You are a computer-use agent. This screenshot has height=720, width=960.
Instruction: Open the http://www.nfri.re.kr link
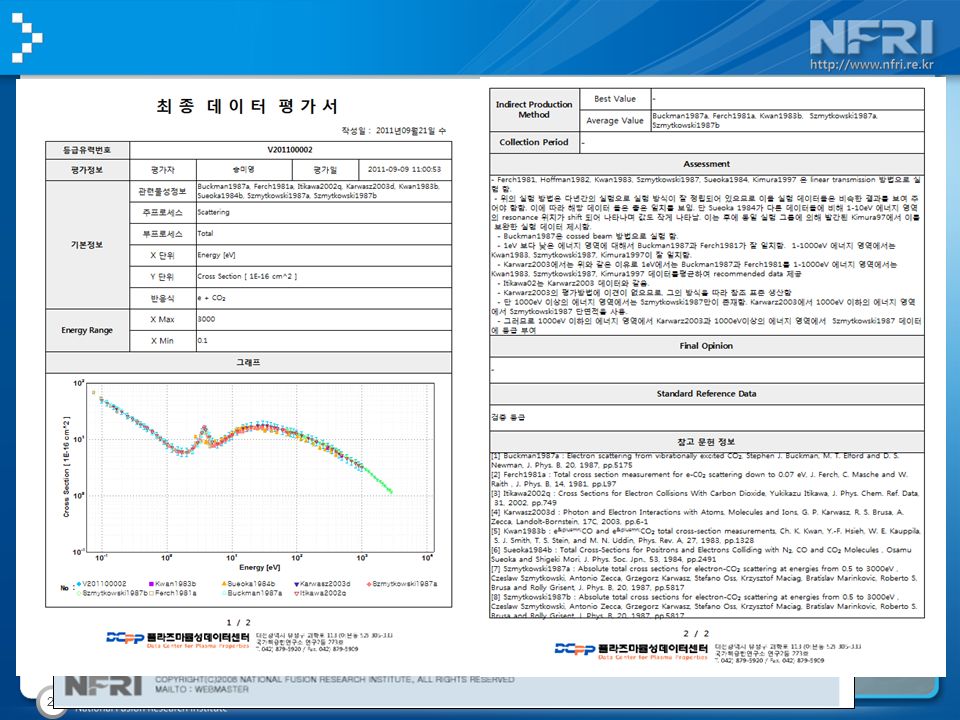coord(872,64)
